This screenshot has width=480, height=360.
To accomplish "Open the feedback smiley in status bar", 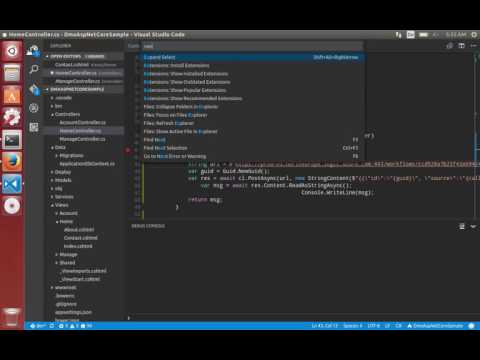I will click(x=471, y=326).
